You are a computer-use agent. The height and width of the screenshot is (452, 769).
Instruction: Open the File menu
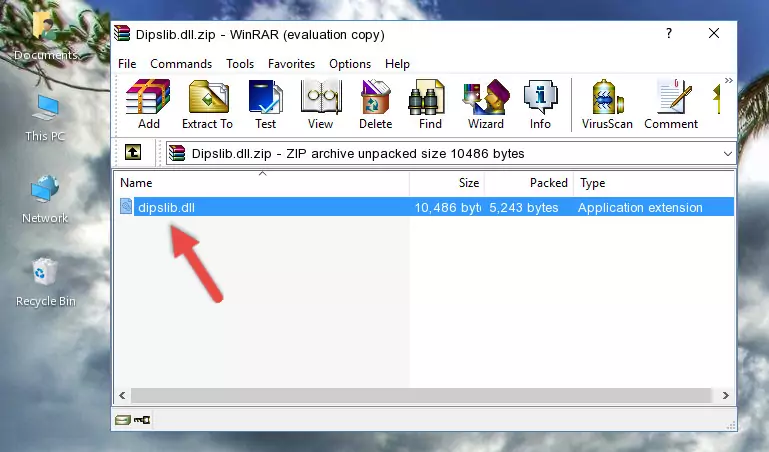127,64
